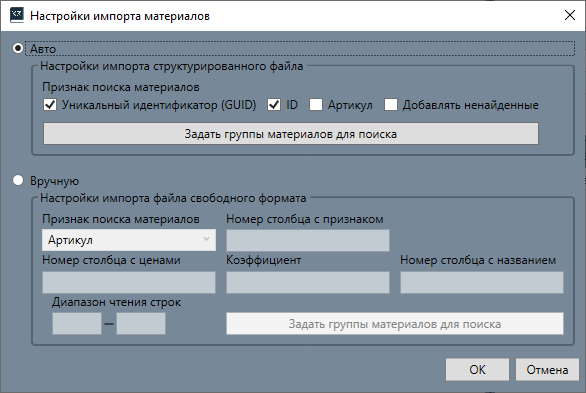Confirm settings with OK button

tap(477, 369)
